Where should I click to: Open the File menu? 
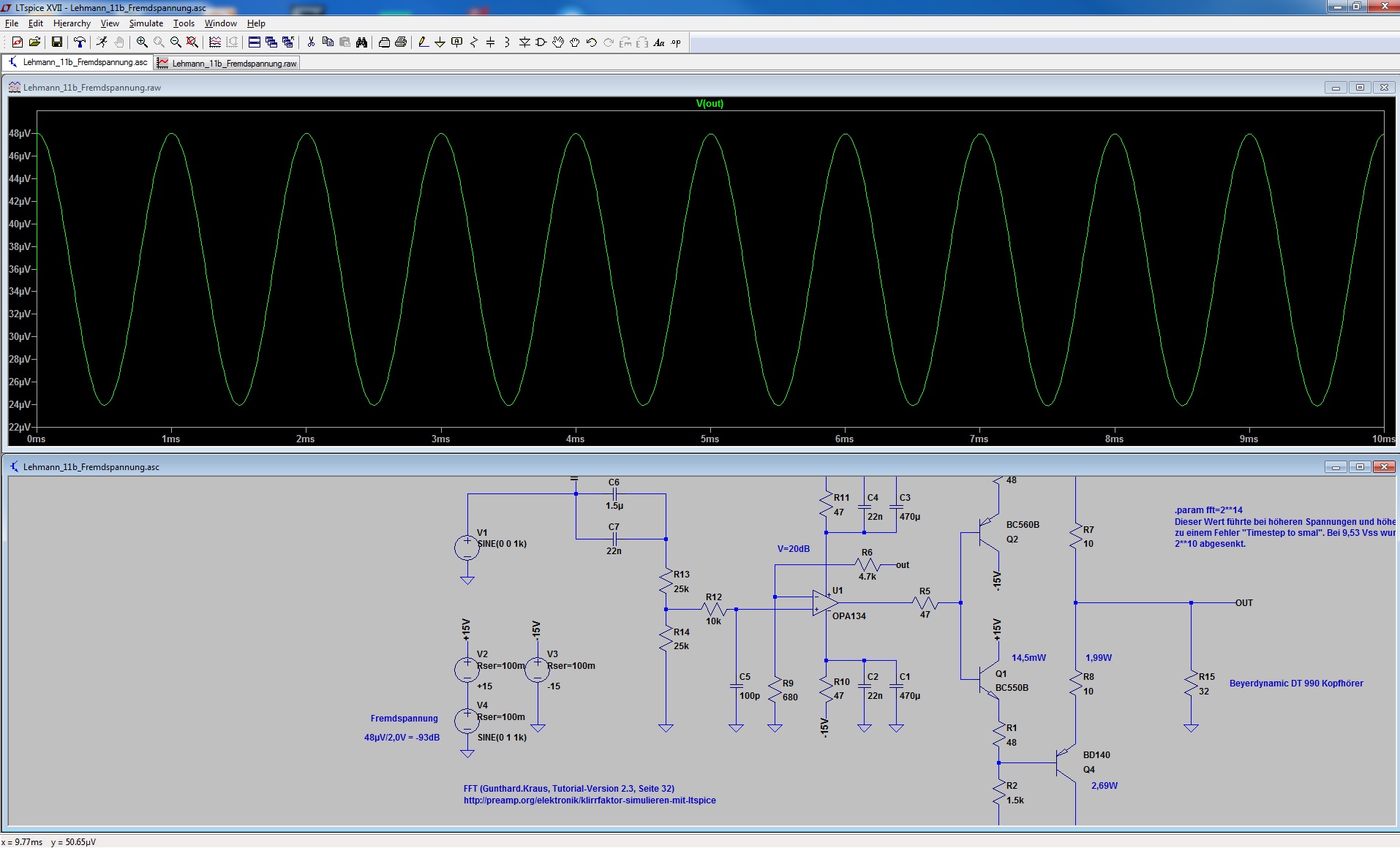tap(12, 23)
